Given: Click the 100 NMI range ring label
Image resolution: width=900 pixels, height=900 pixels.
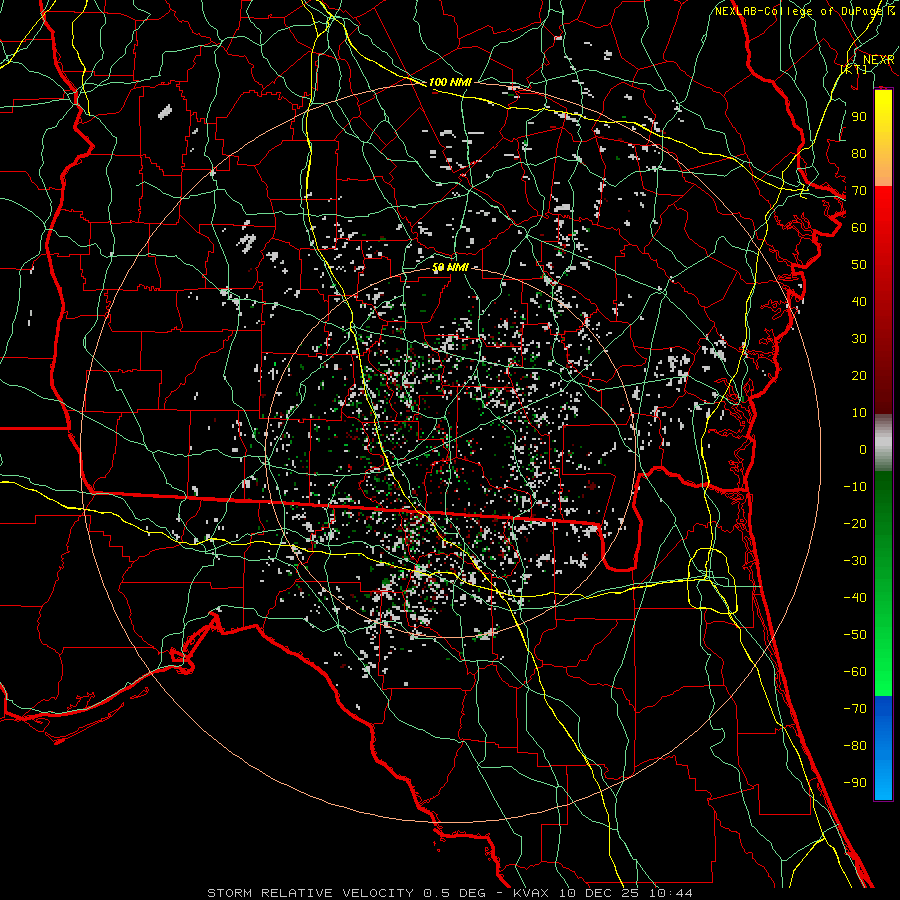Looking at the screenshot, I should point(450,82).
